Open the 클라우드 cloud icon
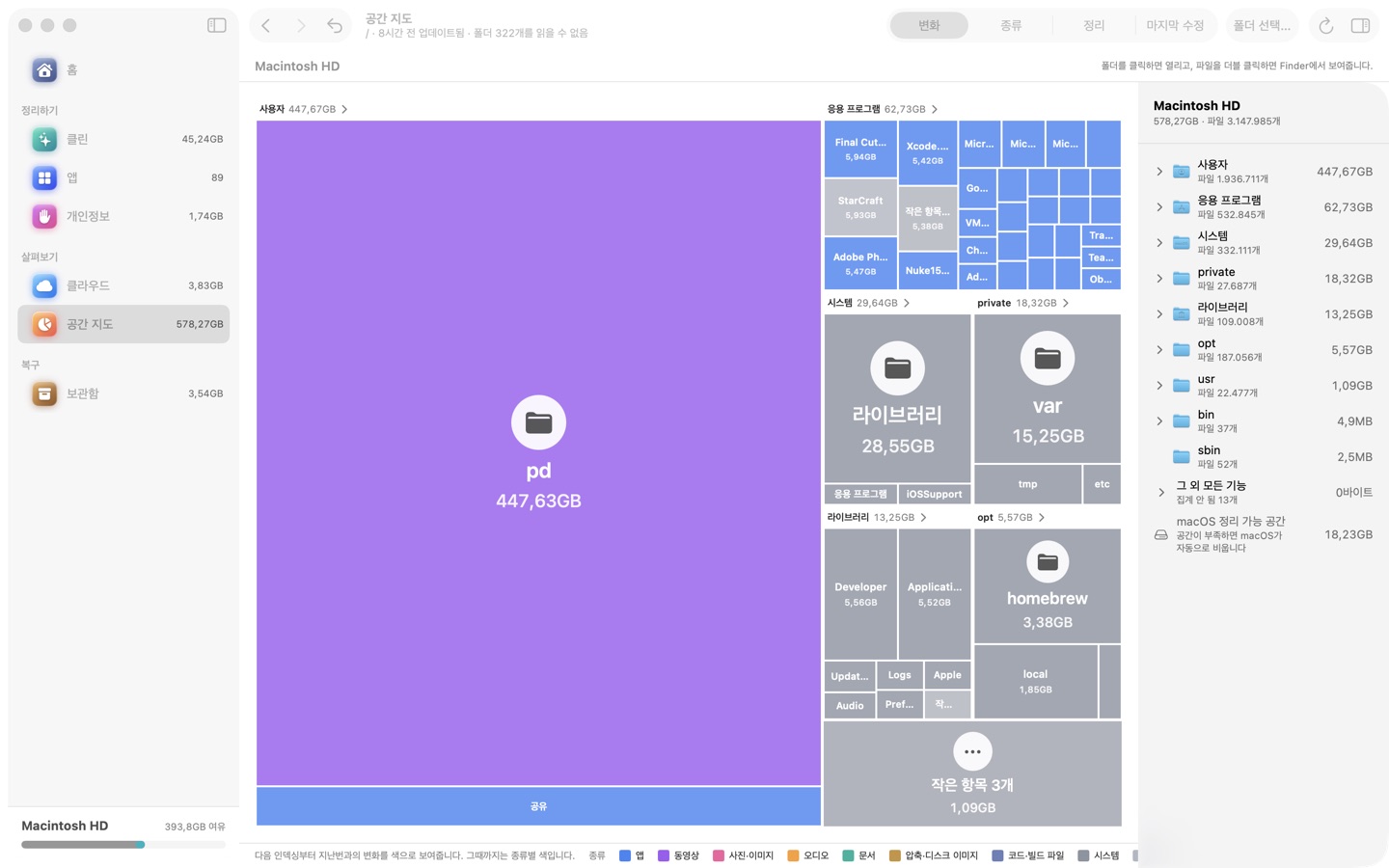Image resolution: width=1389 pixels, height=868 pixels. [x=44, y=285]
